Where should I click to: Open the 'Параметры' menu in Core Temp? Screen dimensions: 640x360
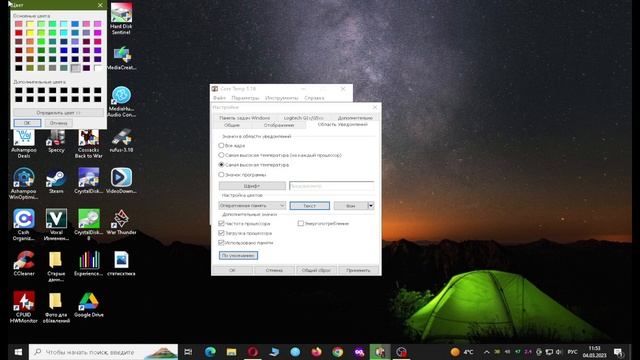tap(245, 98)
